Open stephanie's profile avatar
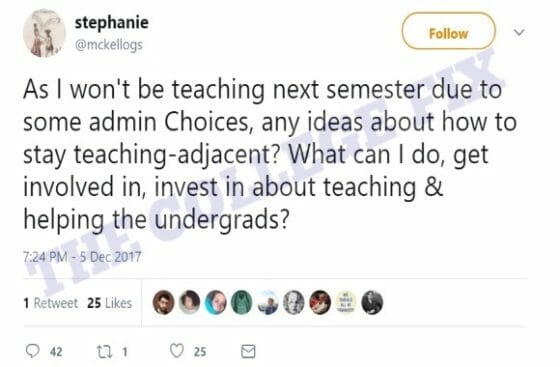560x367 pixels. tap(44, 33)
